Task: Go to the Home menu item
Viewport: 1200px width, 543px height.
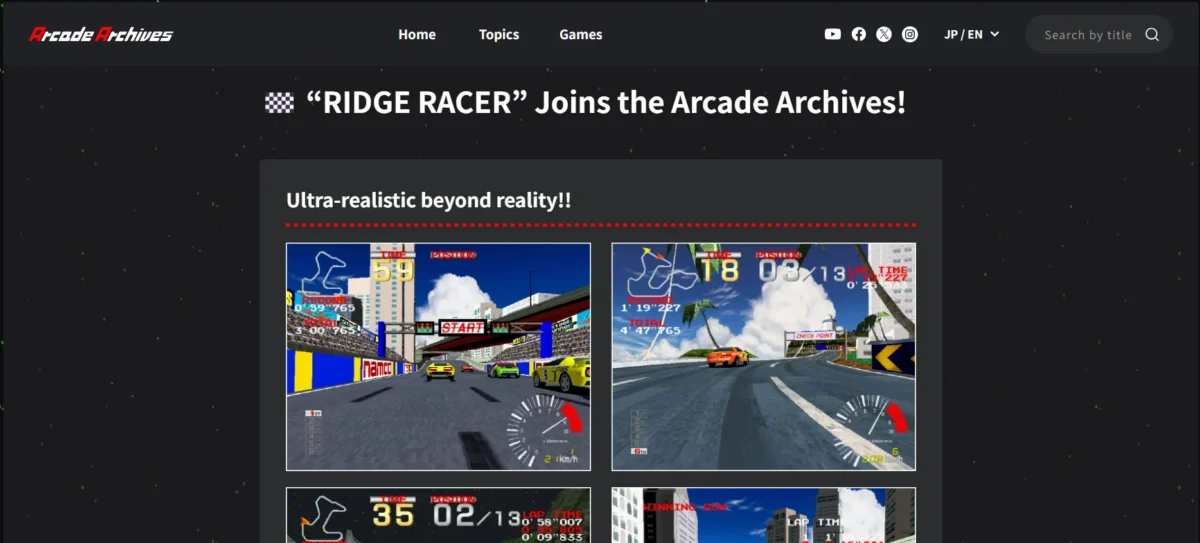Action: (x=417, y=34)
